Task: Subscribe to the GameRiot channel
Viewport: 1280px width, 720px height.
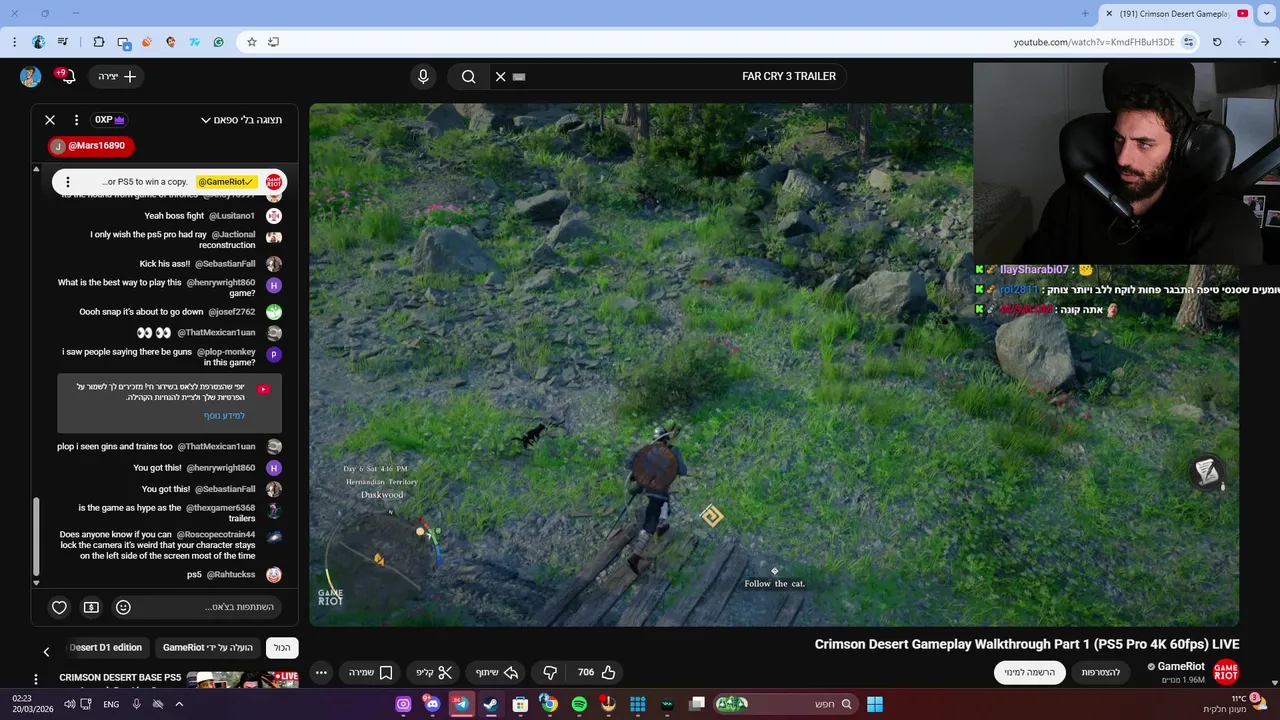Action: [1030, 673]
